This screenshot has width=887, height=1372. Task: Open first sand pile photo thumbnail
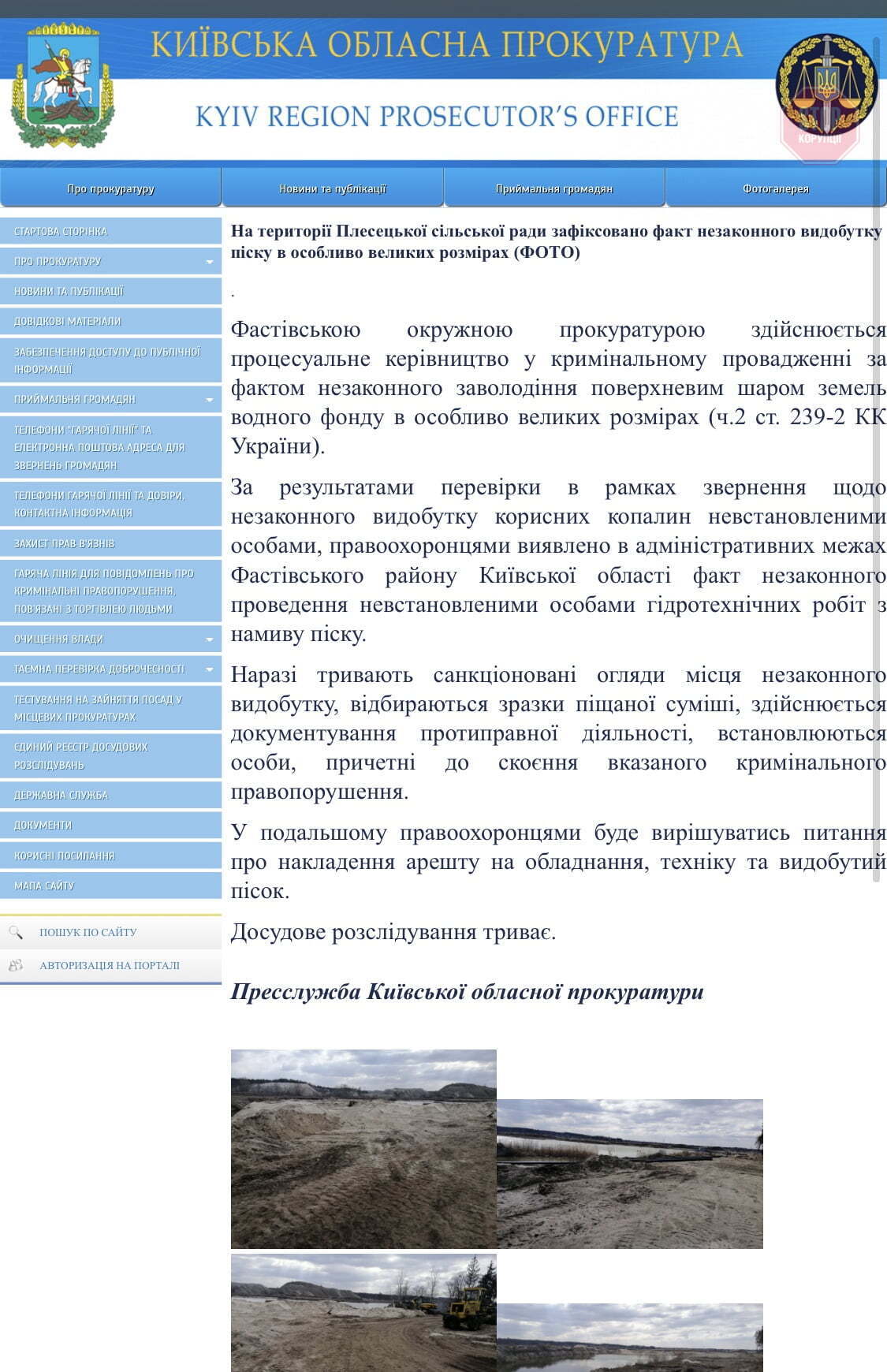363,1149
